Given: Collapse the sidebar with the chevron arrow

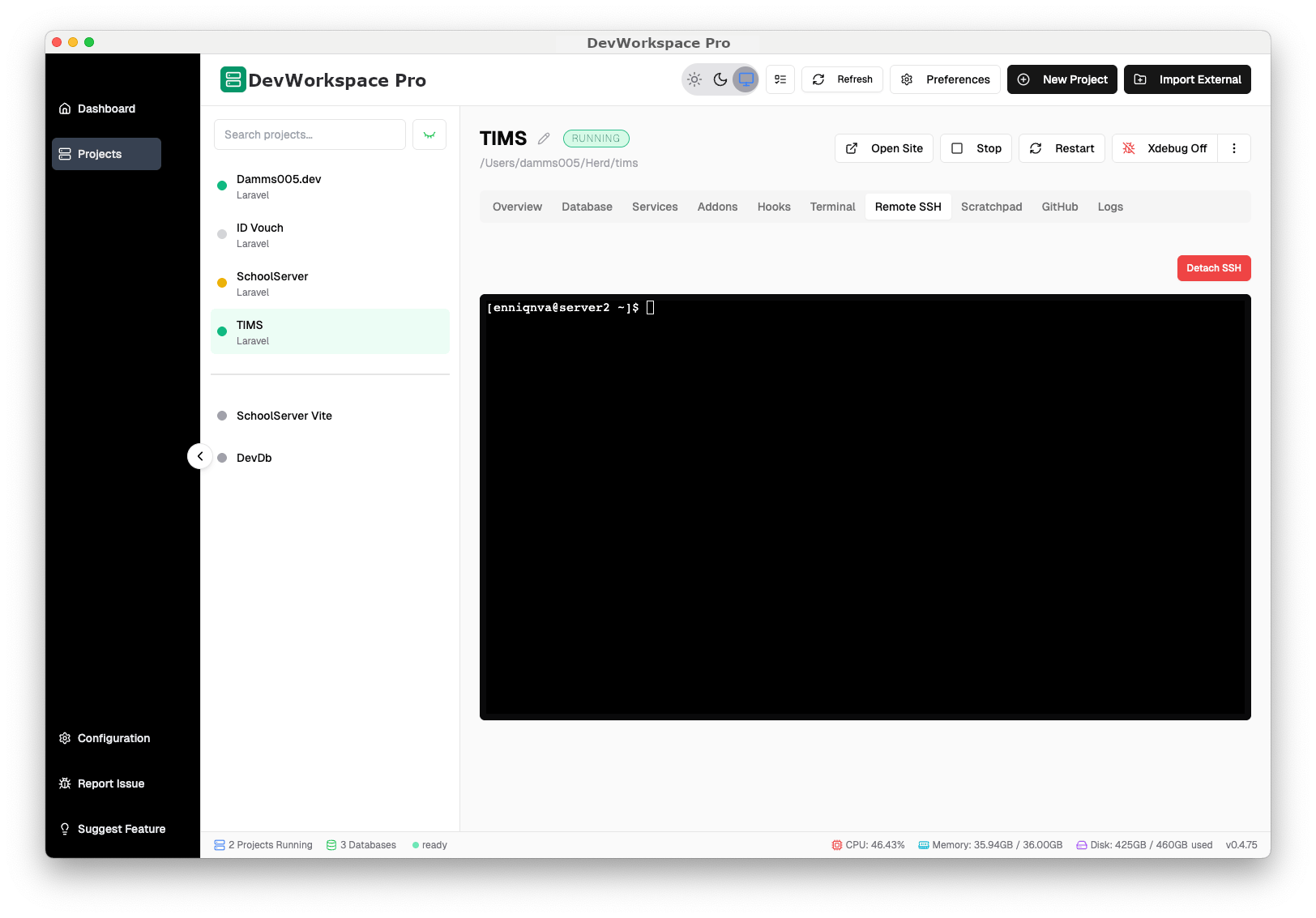Looking at the screenshot, I should point(200,456).
